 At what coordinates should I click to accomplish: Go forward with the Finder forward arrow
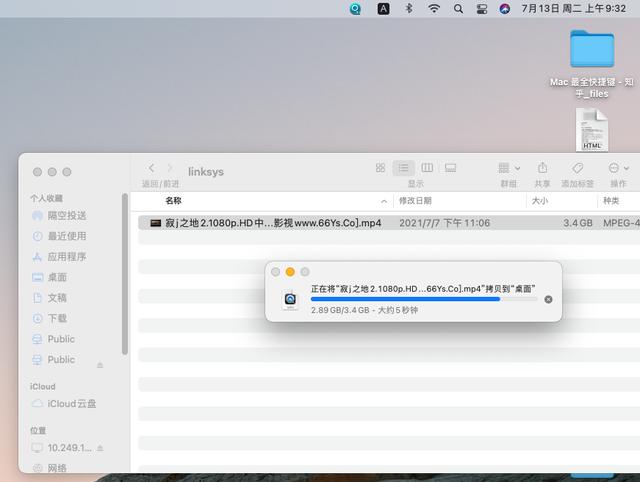(170, 168)
